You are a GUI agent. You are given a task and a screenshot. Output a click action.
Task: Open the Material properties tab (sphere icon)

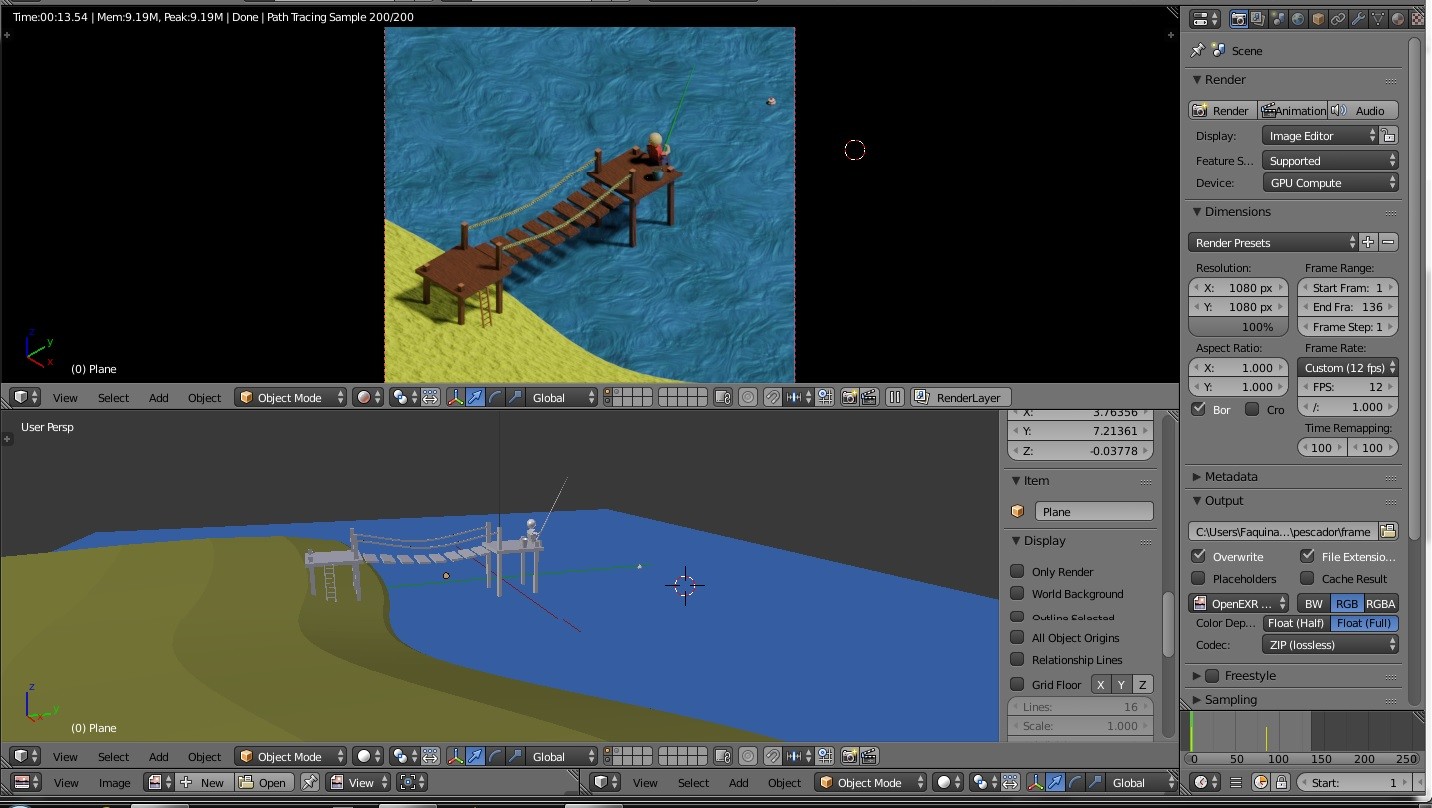tap(1398, 19)
